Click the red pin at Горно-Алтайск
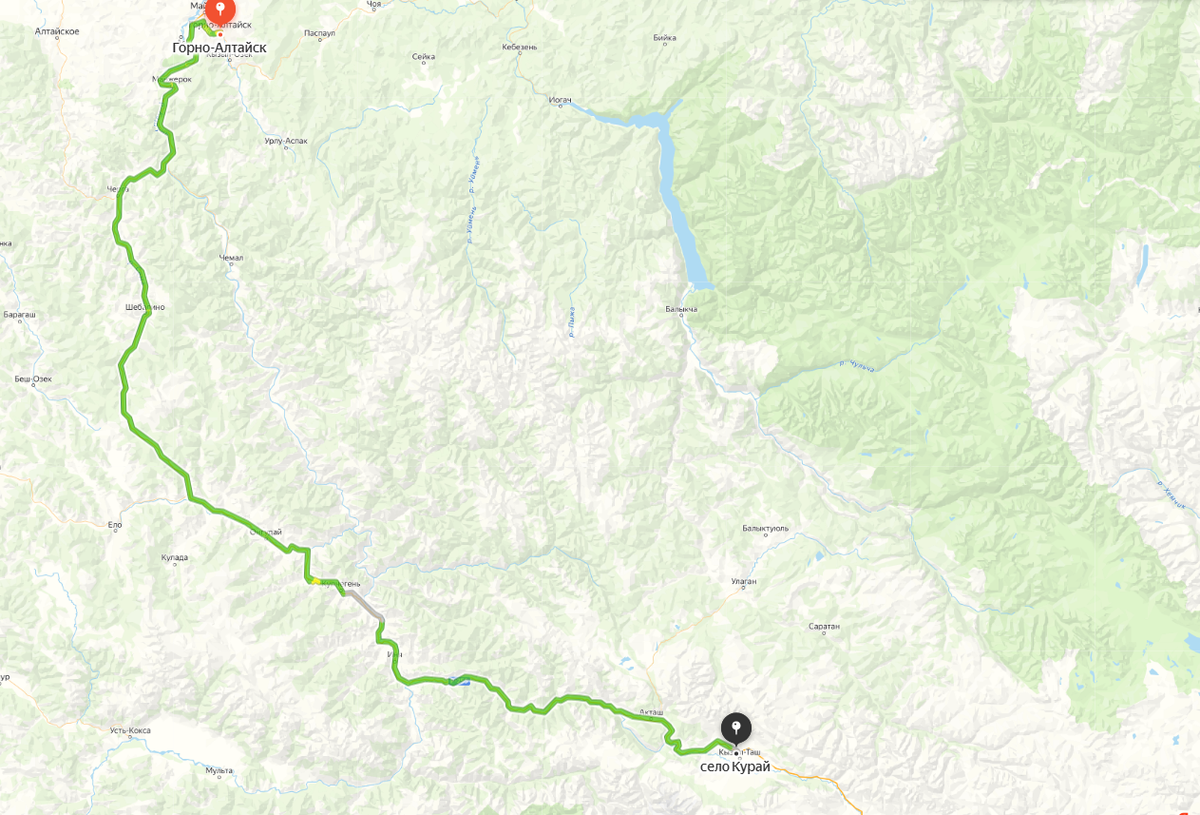Screen dimensions: 1200x815 coord(220,12)
